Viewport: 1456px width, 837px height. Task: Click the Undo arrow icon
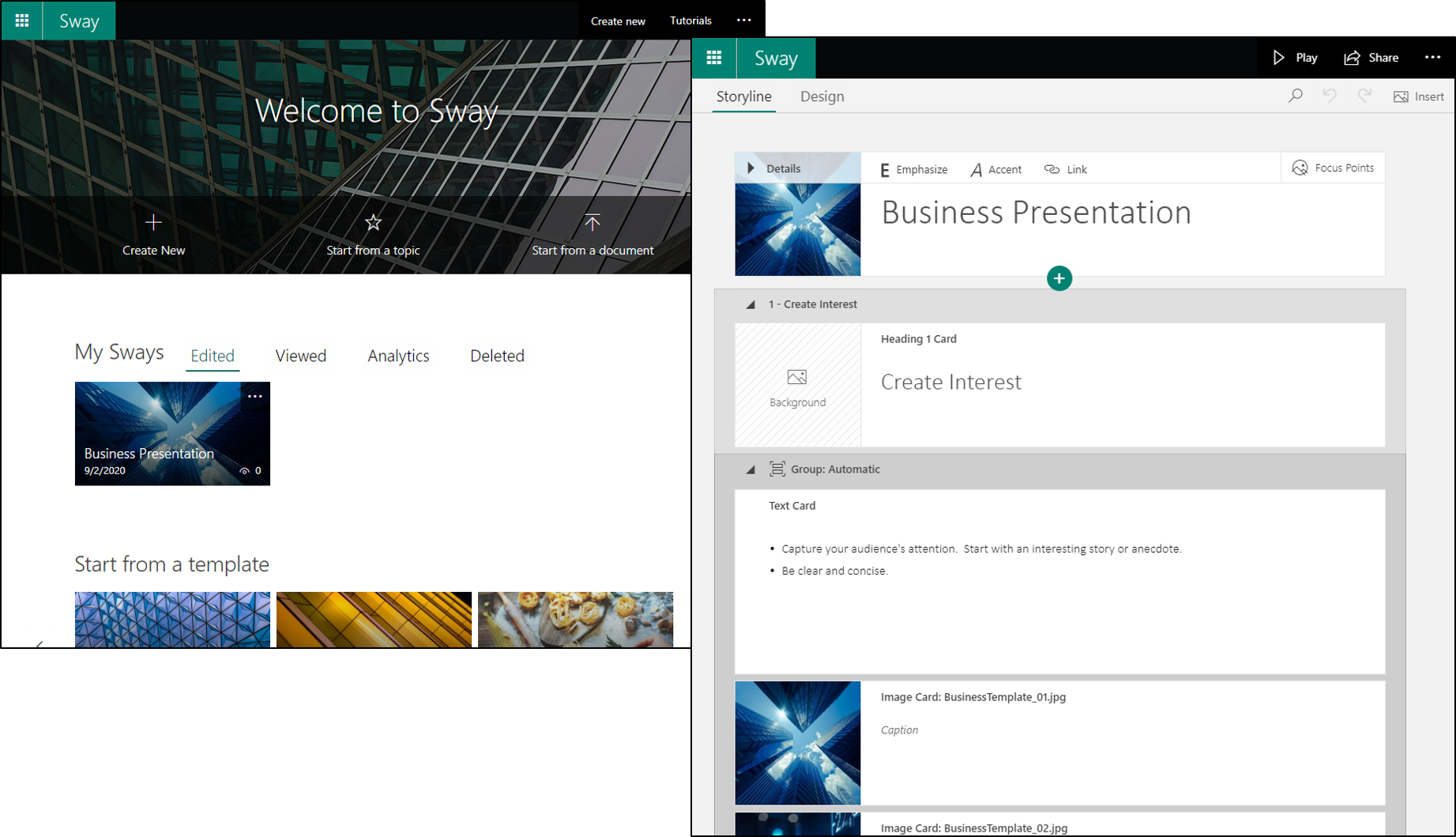tap(1330, 96)
